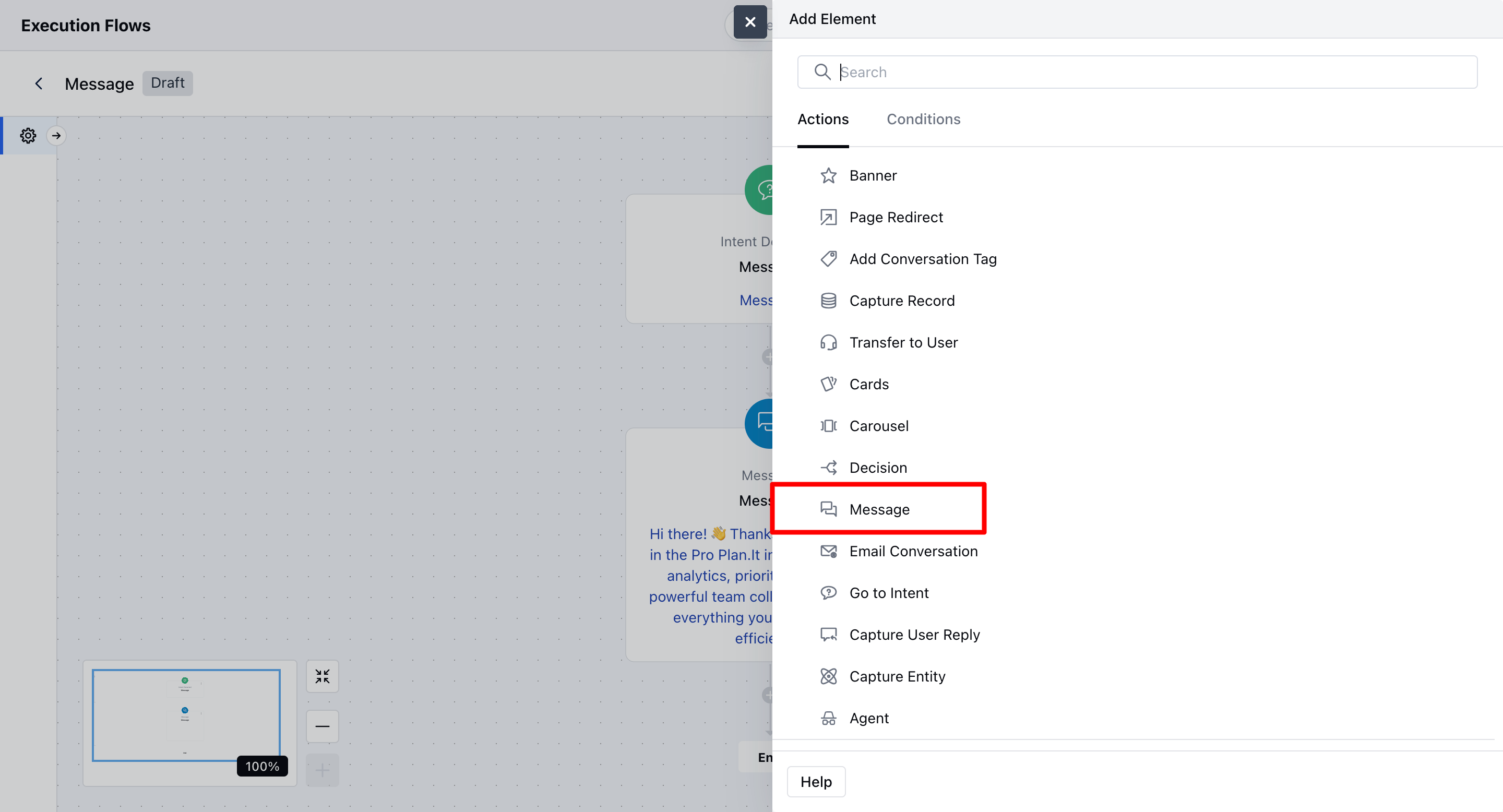
Task: Expand the sidebar with arrow button
Action: tap(56, 136)
